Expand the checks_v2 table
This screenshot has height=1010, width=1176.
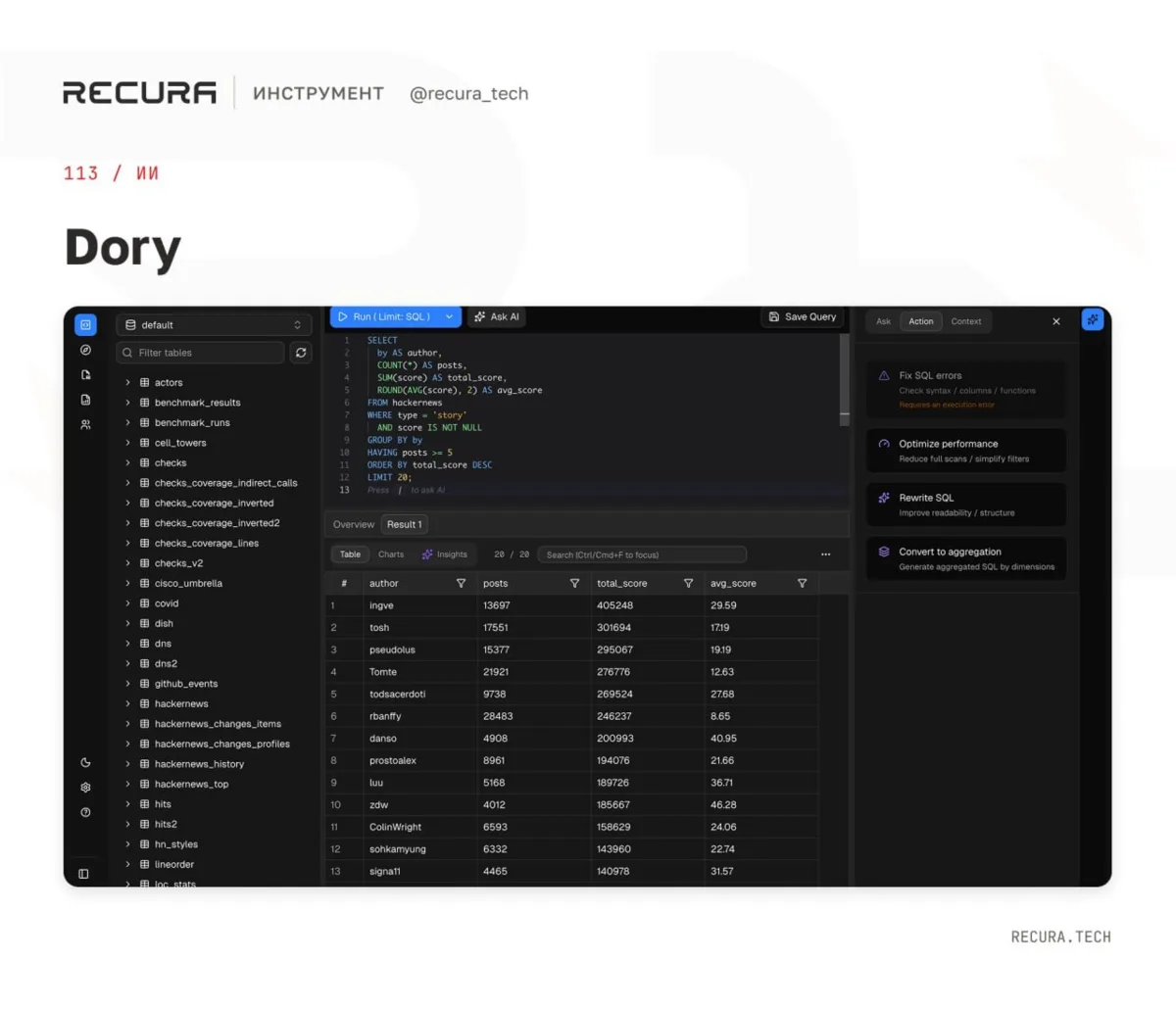(127, 563)
